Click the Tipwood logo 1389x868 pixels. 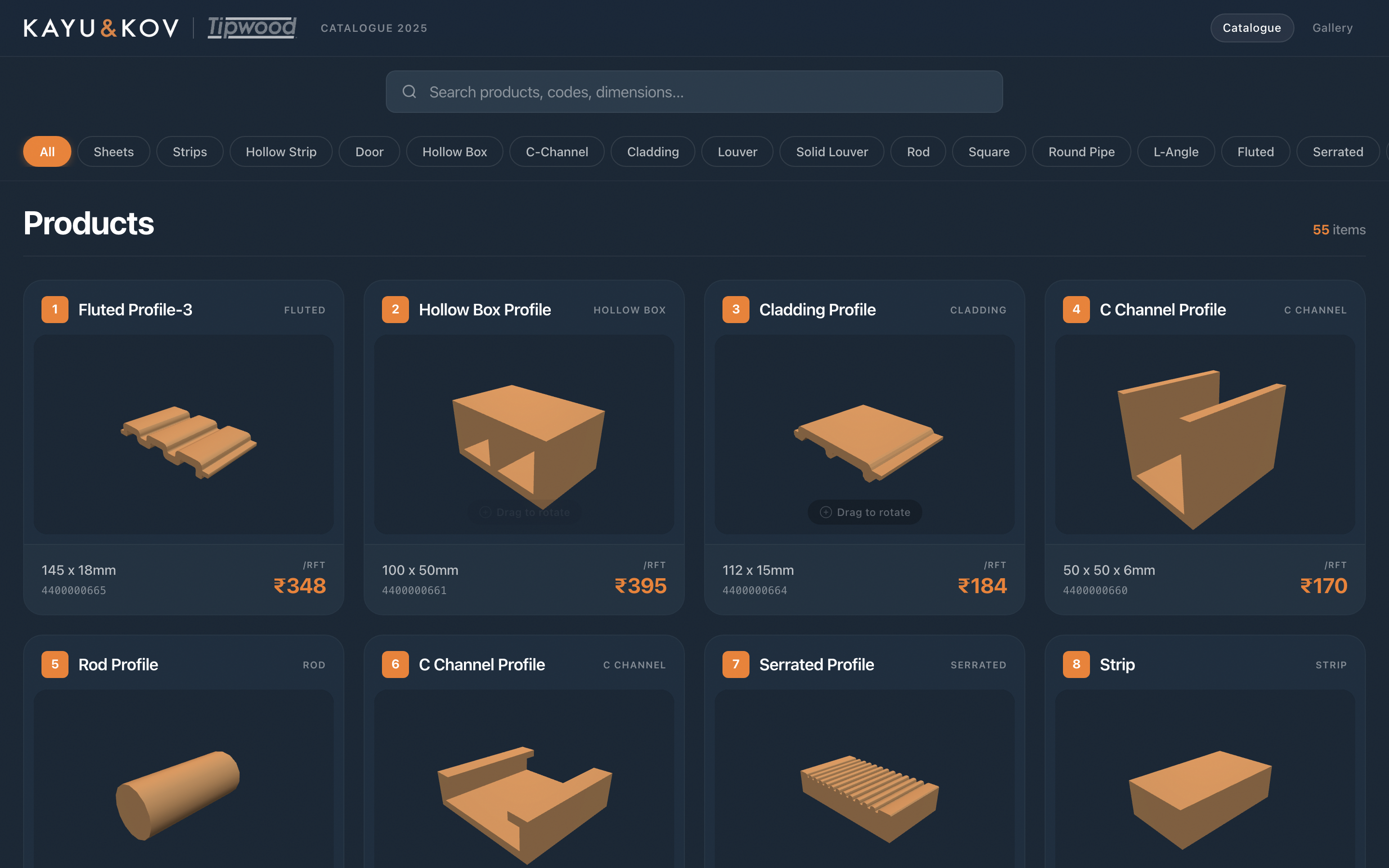(252, 27)
